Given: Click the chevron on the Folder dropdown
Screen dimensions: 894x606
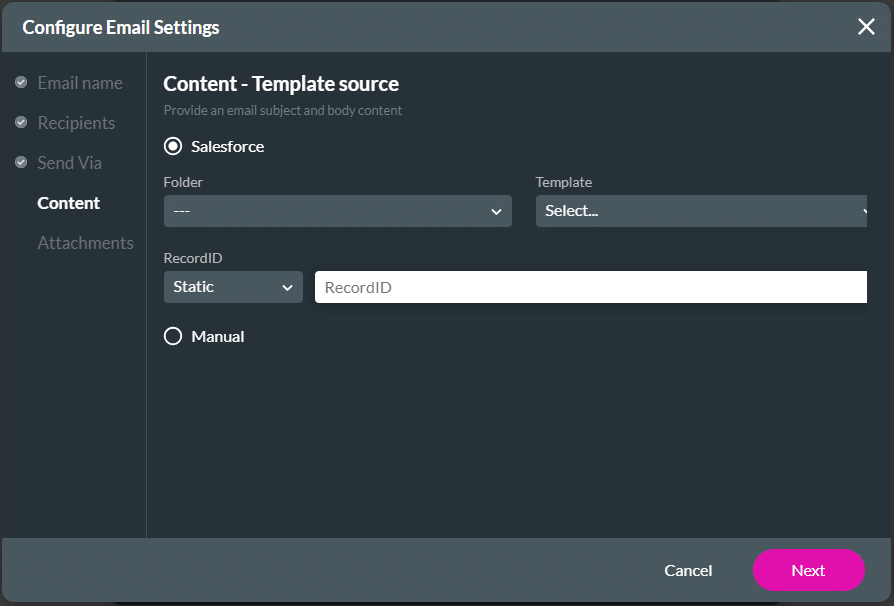Looking at the screenshot, I should (x=496, y=211).
